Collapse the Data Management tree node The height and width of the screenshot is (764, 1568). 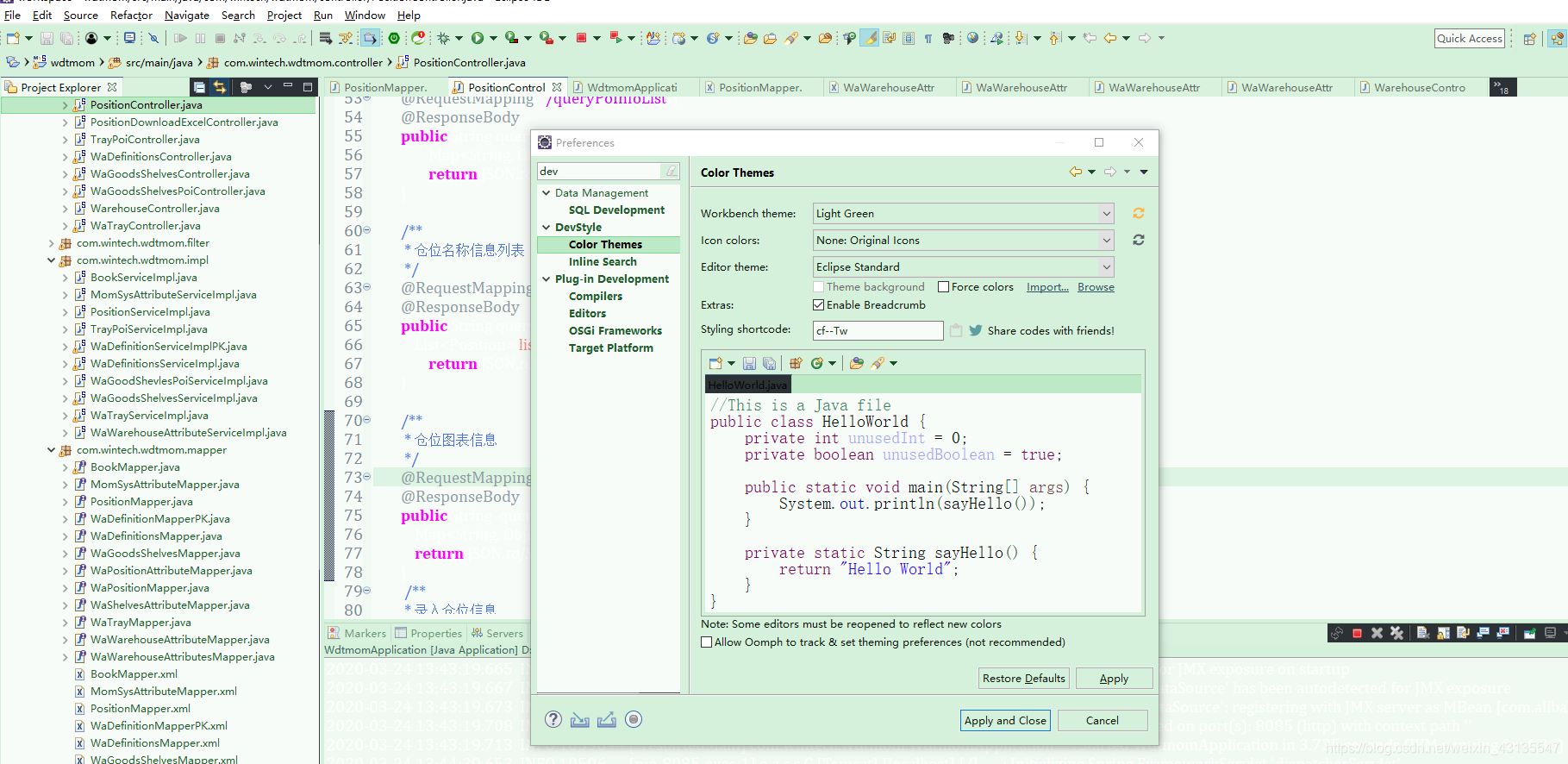pos(546,193)
